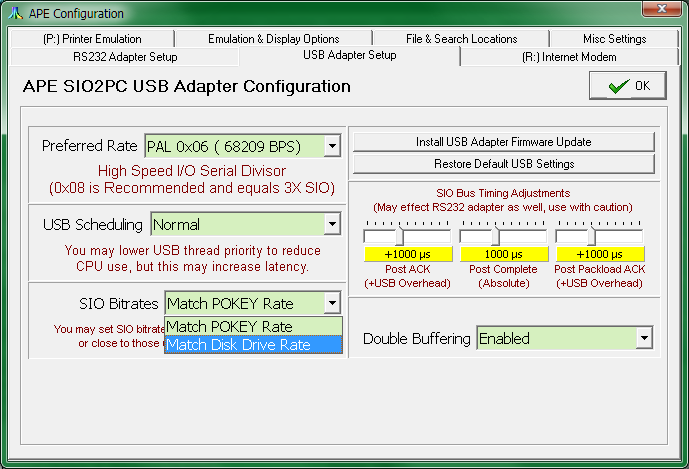The image size is (689, 469).
Task: Click the SIO Bus Timing Adjustments heading
Action: (x=503, y=193)
